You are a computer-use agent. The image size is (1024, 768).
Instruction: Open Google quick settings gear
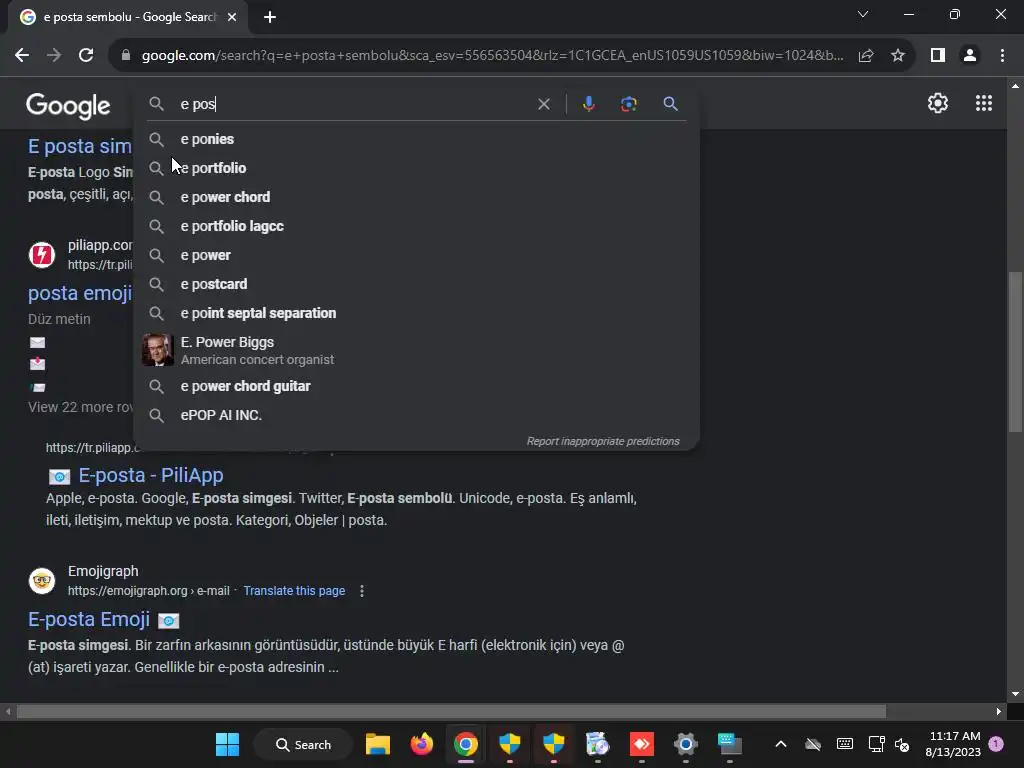coord(938,103)
